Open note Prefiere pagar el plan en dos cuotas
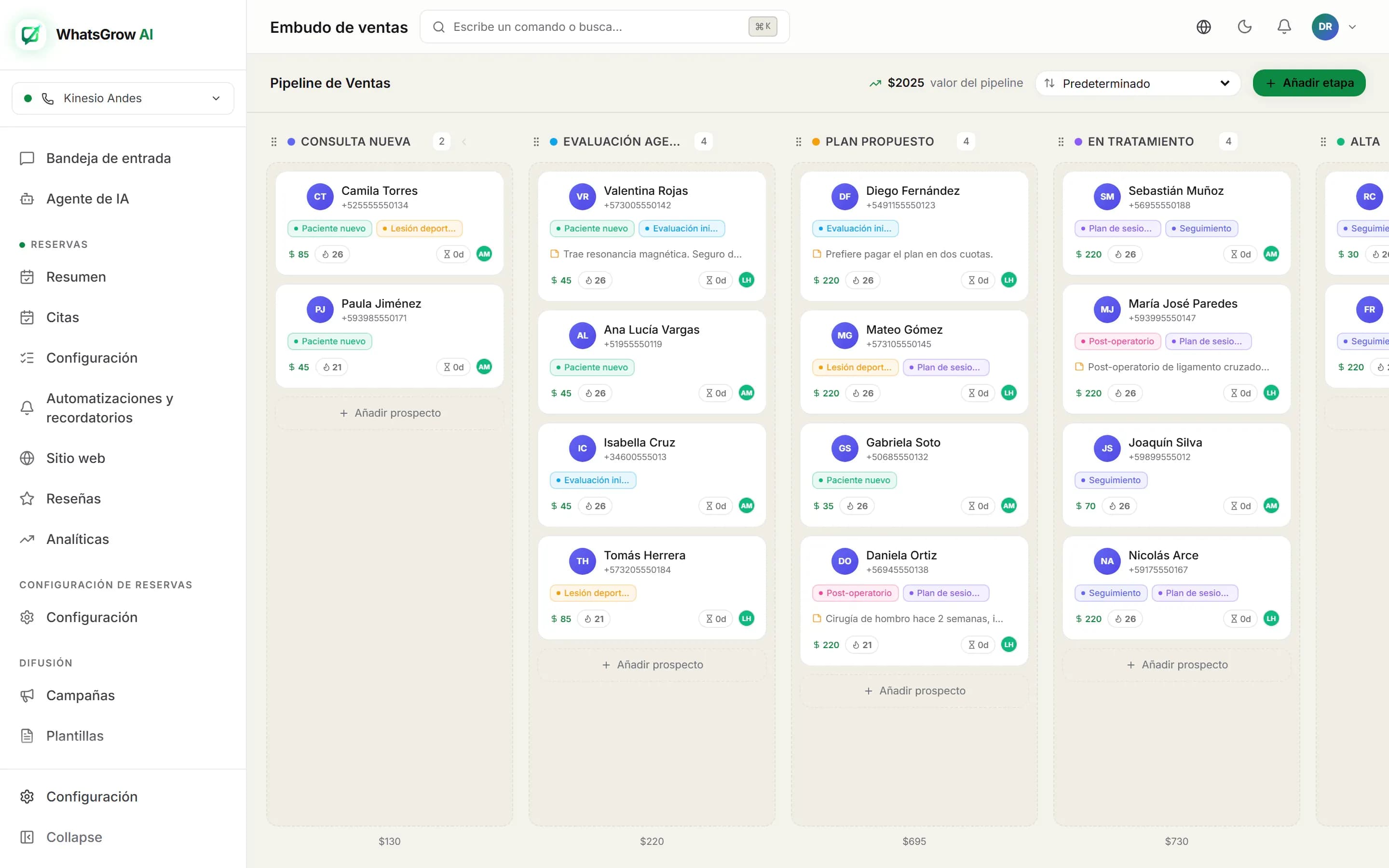This screenshot has width=1389, height=868. click(x=903, y=254)
